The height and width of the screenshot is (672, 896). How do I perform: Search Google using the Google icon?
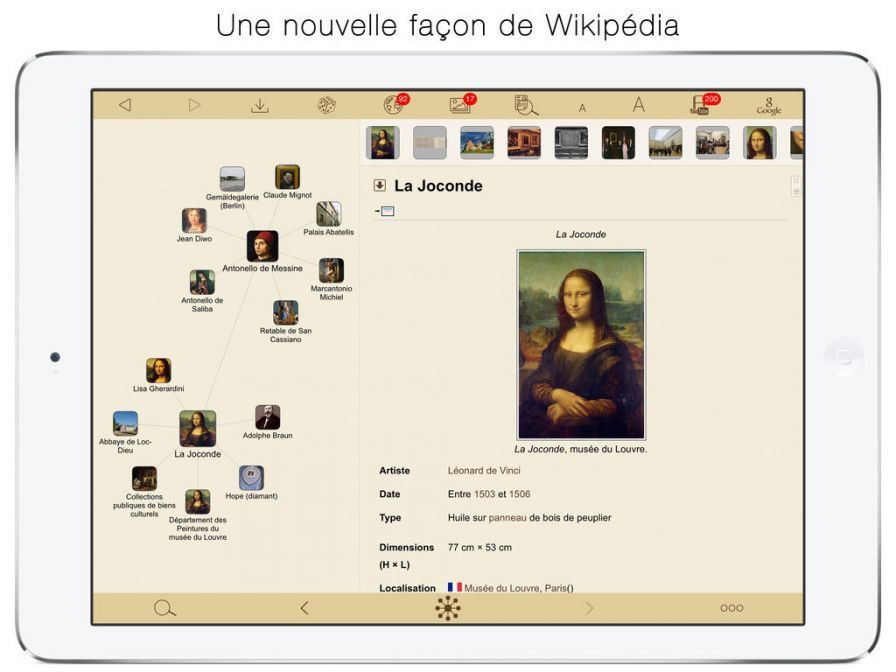(x=768, y=105)
